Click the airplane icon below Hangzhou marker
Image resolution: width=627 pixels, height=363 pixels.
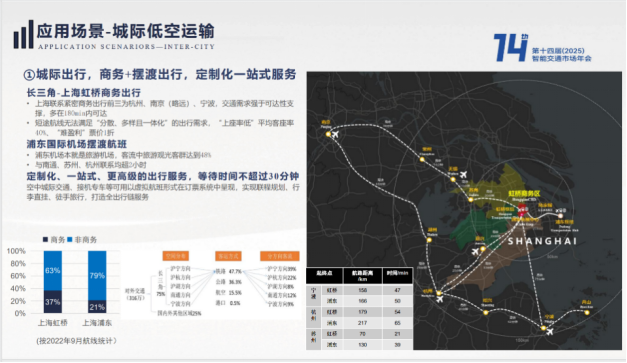pos(440,299)
